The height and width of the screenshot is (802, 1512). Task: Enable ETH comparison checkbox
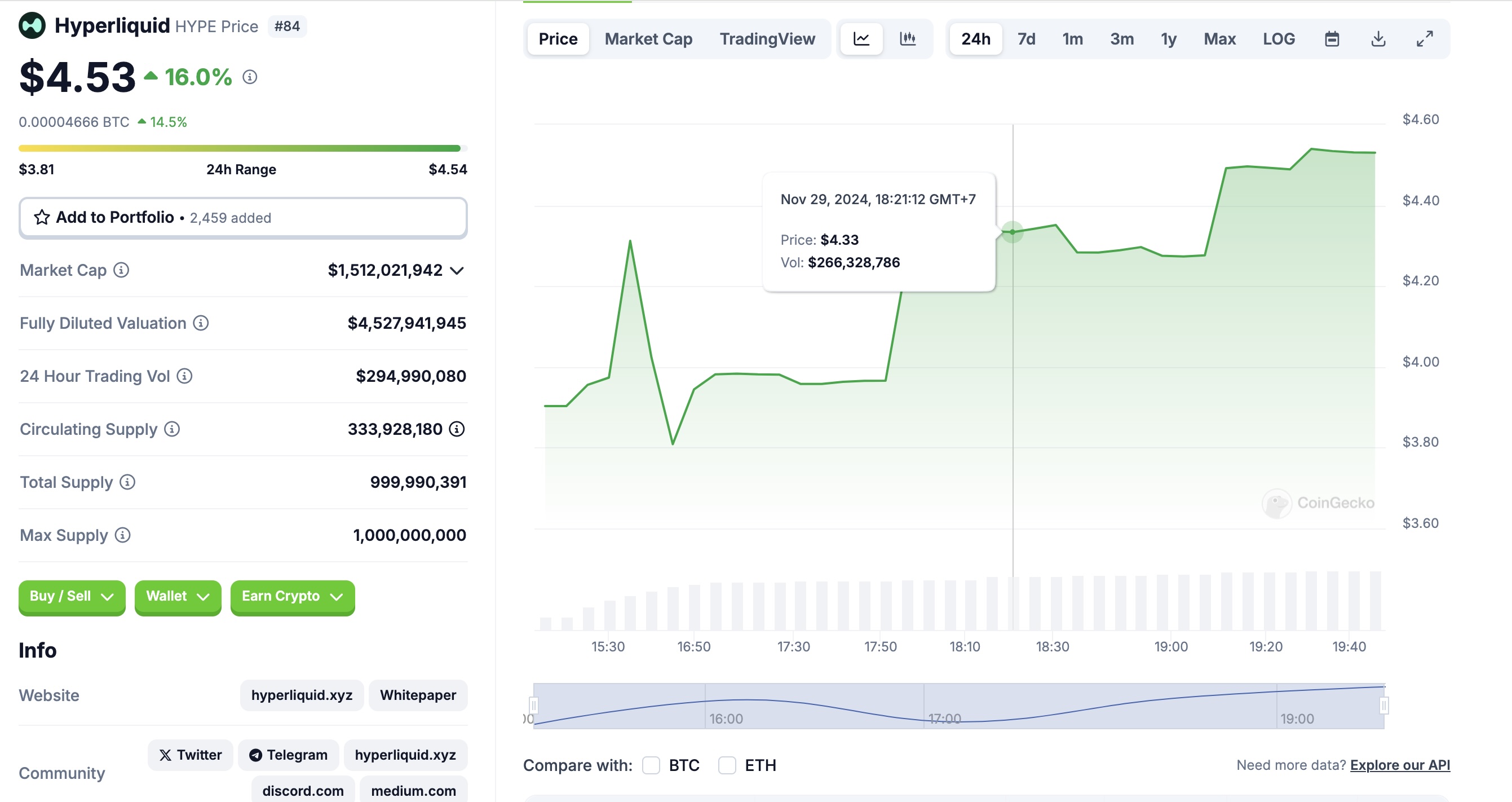[727, 765]
